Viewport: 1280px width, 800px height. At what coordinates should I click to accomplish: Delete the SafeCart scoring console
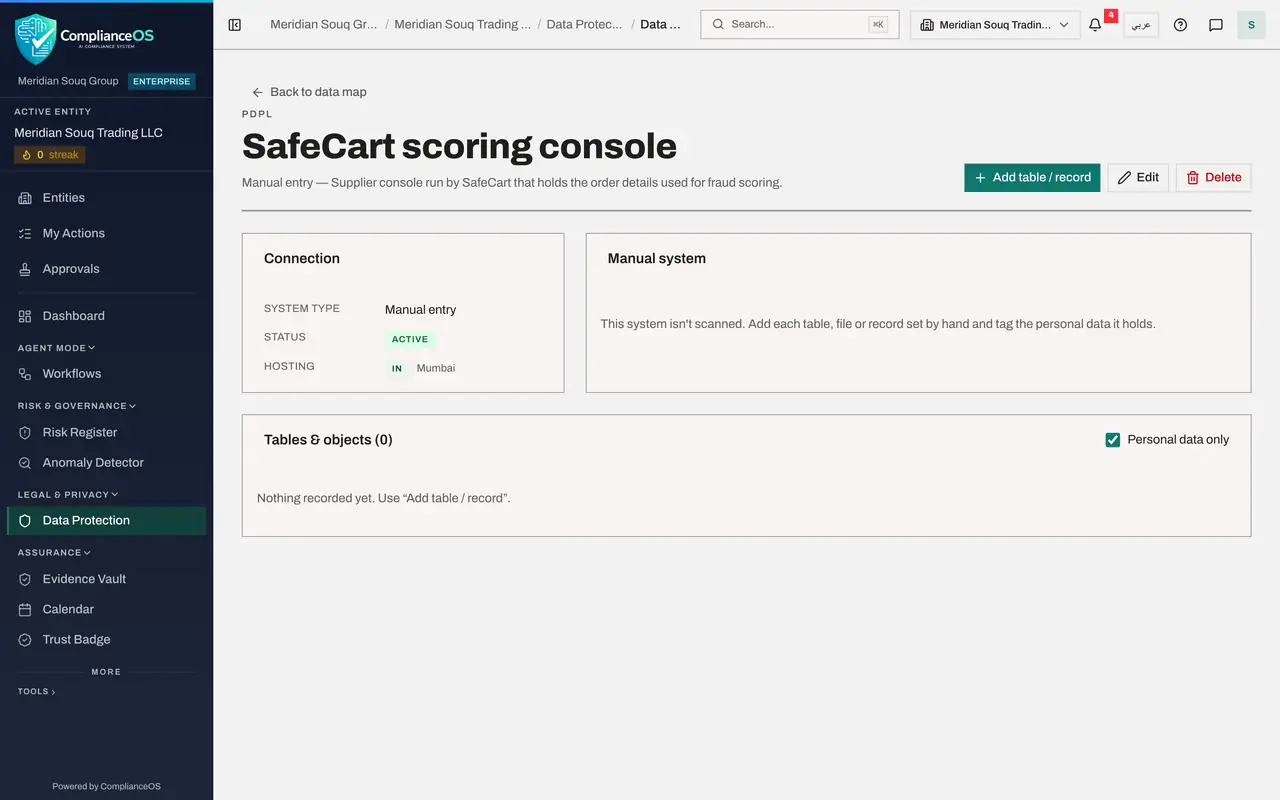click(1213, 178)
